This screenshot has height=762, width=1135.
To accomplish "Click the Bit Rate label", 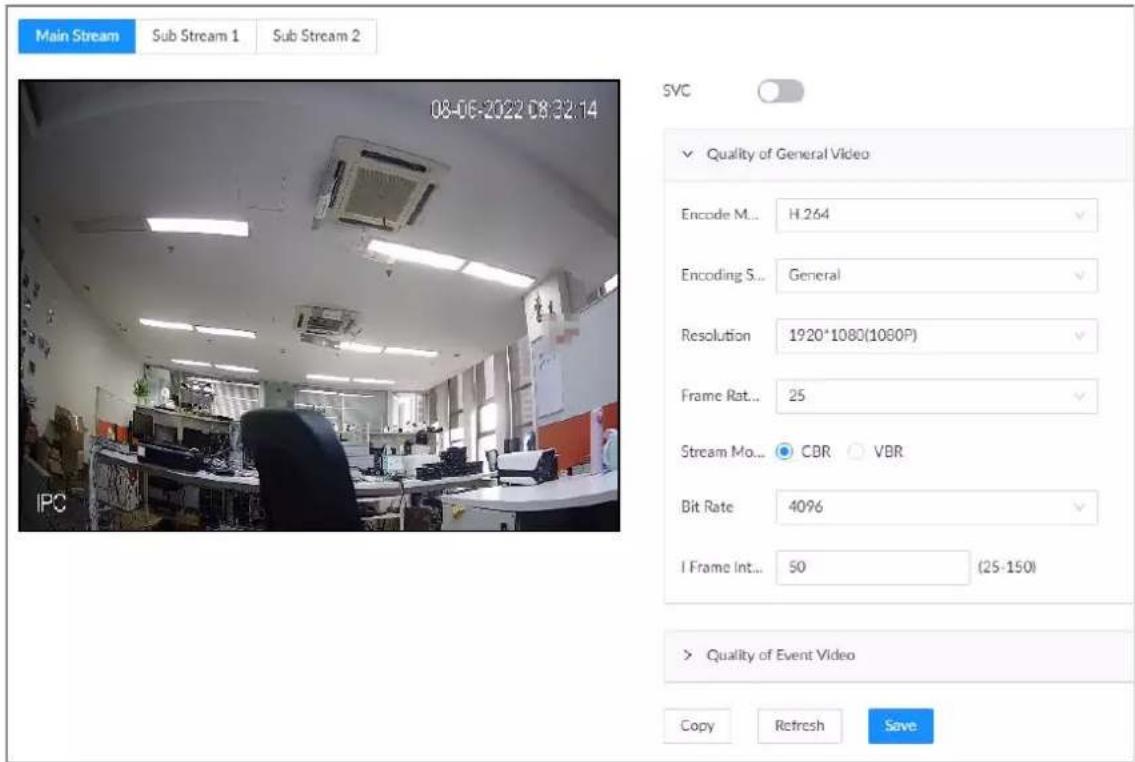I will [706, 507].
